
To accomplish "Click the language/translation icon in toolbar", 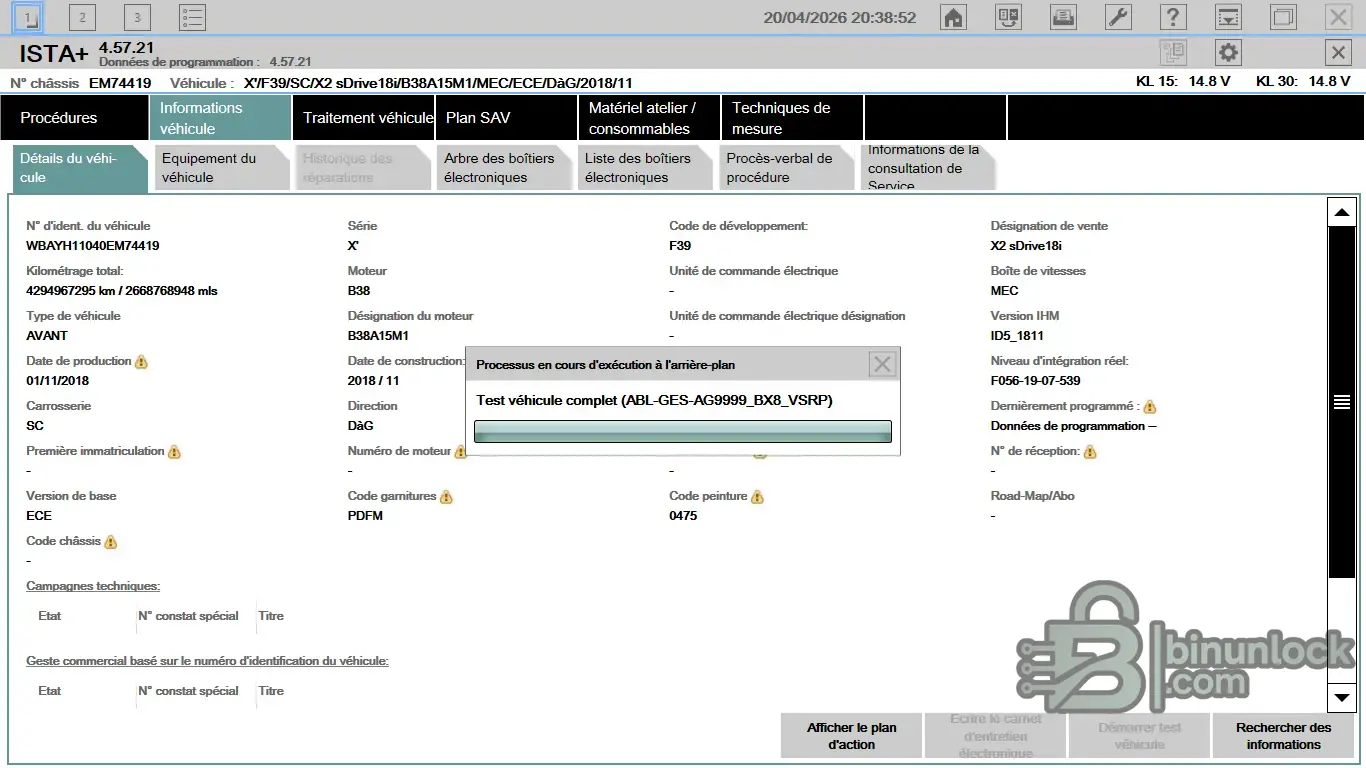I will (1008, 17).
